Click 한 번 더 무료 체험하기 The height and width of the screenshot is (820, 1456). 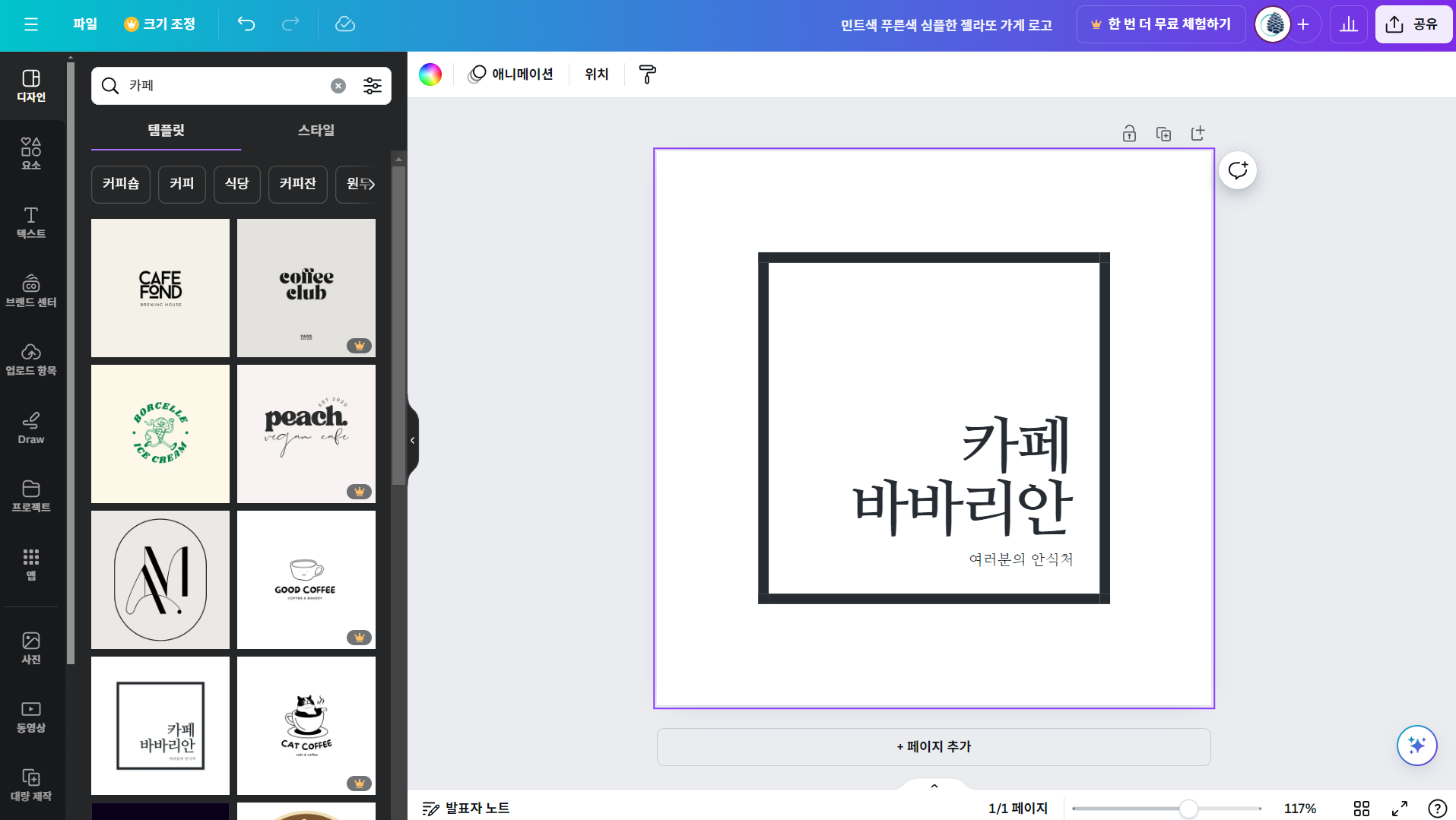(1161, 24)
